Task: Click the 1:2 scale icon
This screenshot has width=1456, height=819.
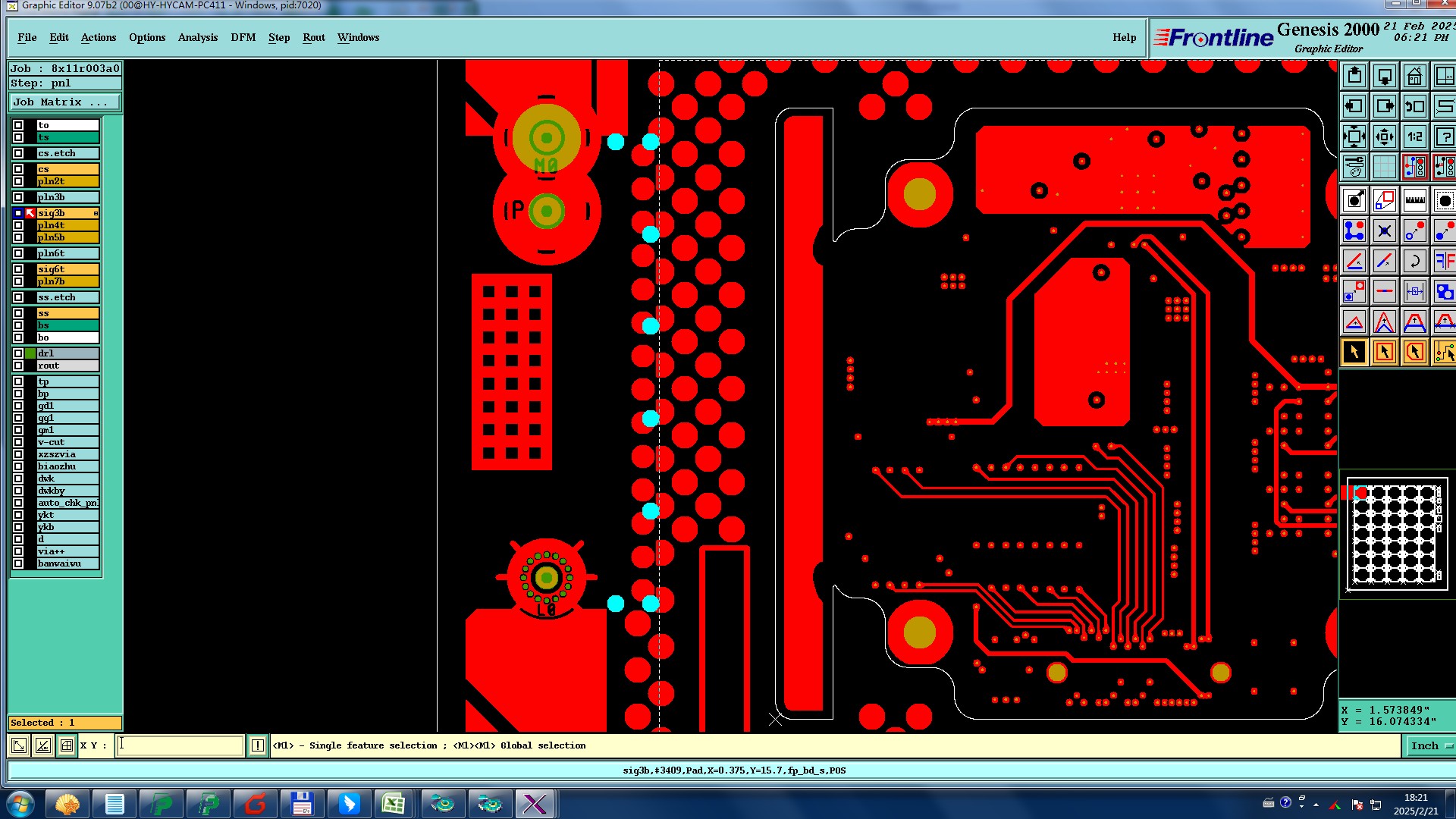Action: [x=1415, y=136]
